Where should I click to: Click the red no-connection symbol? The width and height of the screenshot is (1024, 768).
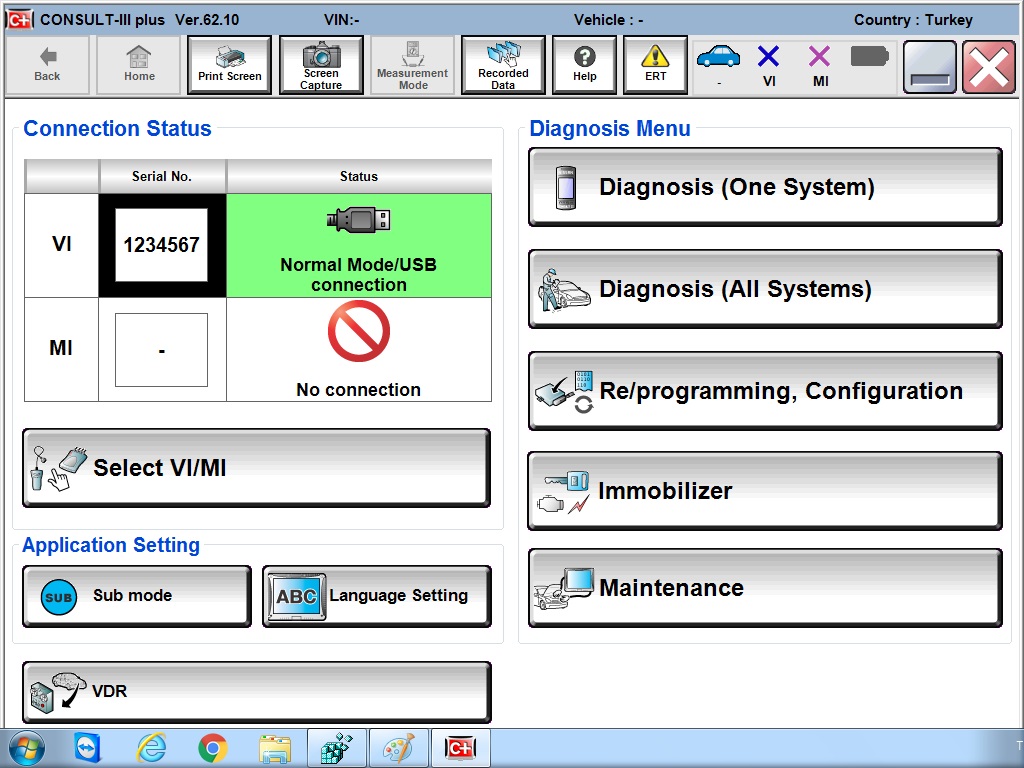pos(359,331)
